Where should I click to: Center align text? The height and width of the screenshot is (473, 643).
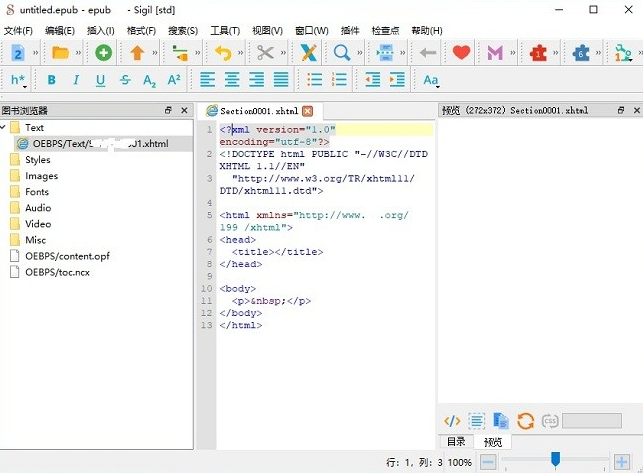(x=232, y=80)
